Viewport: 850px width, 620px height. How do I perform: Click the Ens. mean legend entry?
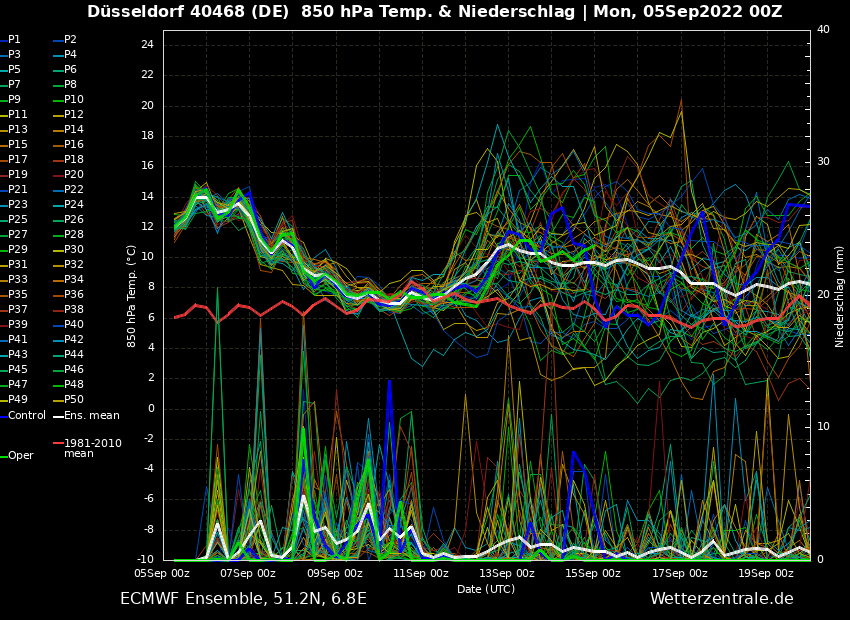point(91,415)
